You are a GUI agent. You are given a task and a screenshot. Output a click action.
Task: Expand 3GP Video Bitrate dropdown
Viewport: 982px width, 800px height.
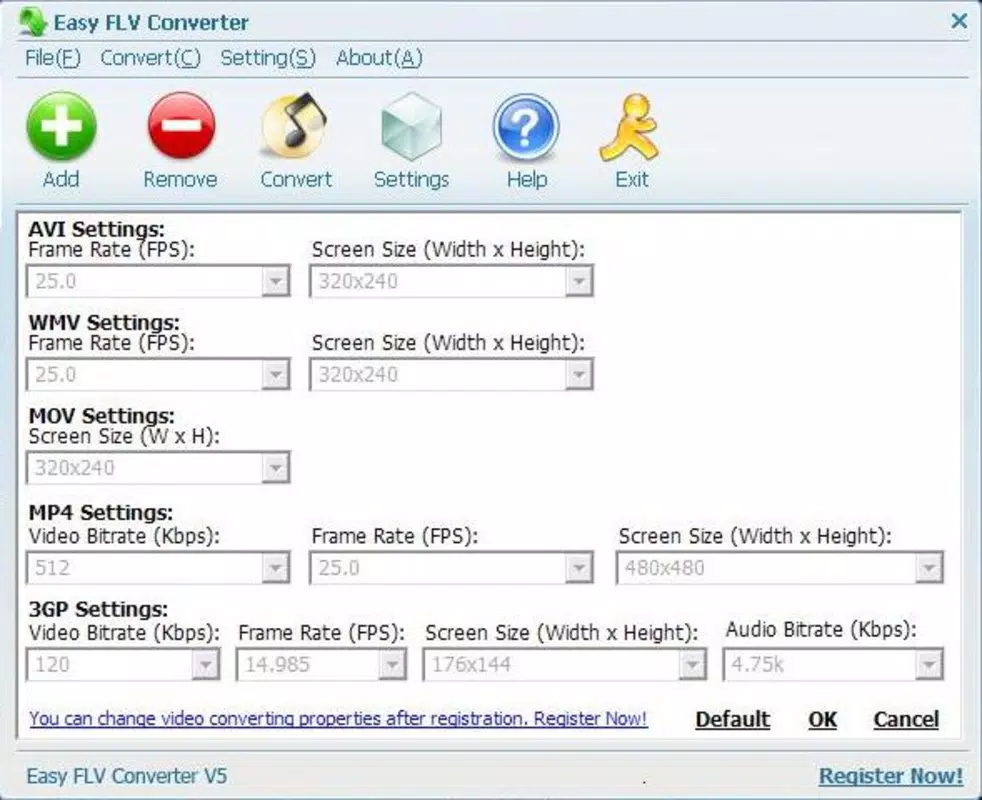[x=205, y=665]
